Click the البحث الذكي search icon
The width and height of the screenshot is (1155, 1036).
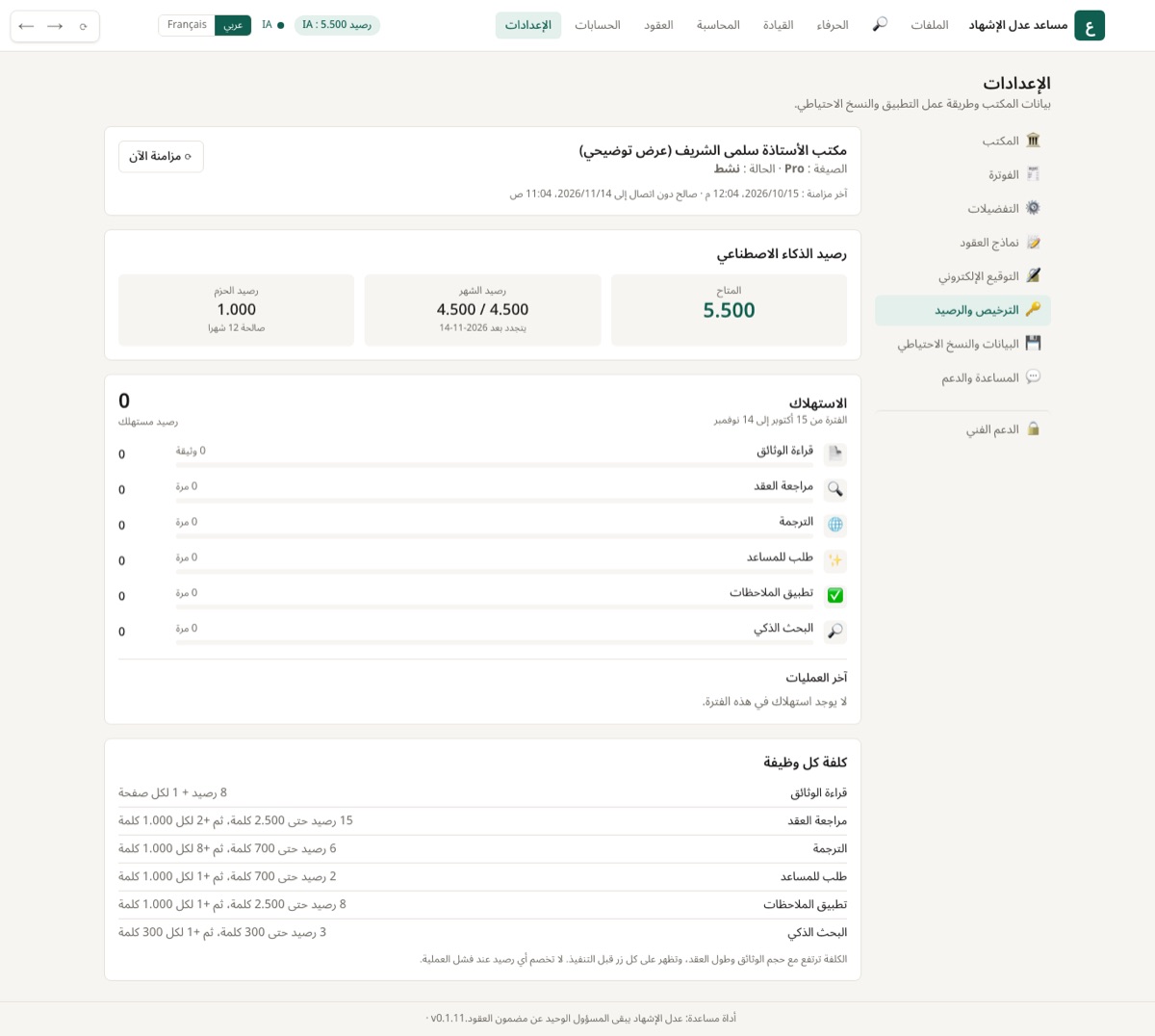(835, 632)
